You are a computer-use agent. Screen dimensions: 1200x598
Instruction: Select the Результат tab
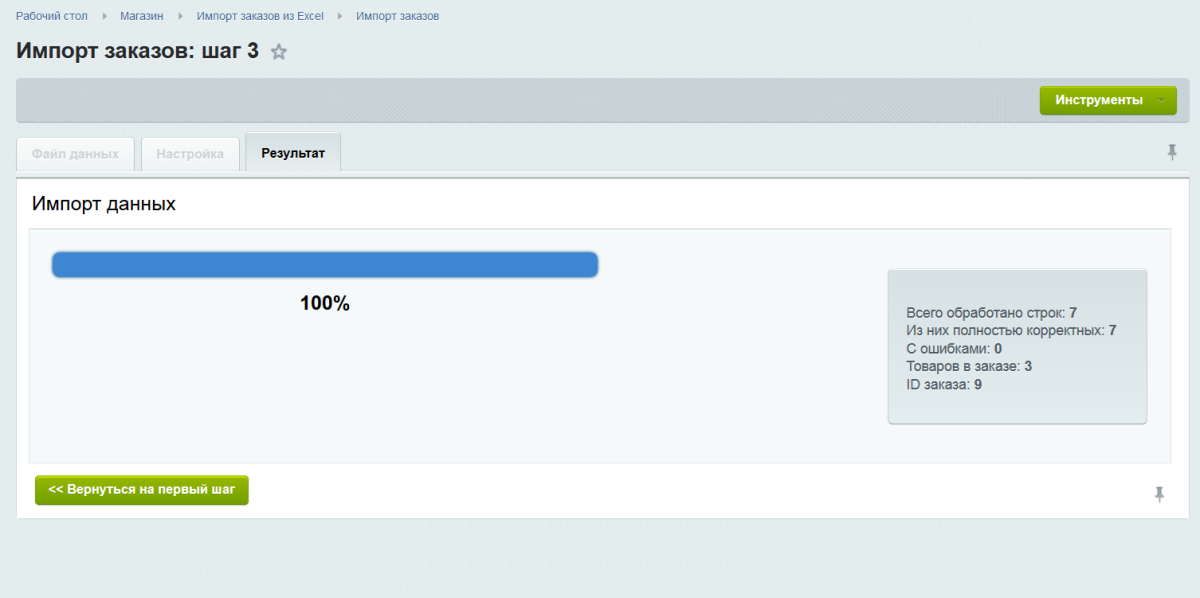click(293, 153)
